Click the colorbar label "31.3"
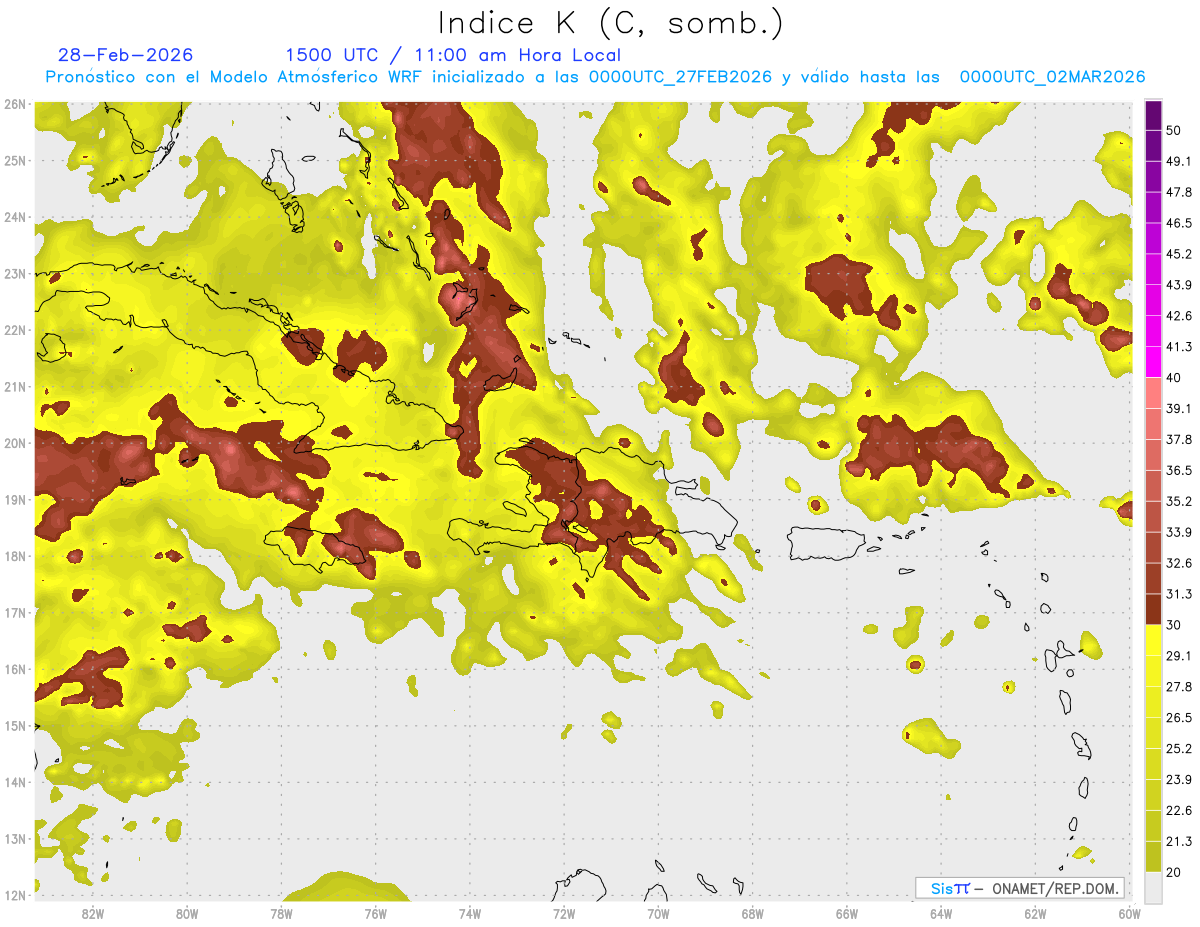The width and height of the screenshot is (1200, 927). [1179, 595]
